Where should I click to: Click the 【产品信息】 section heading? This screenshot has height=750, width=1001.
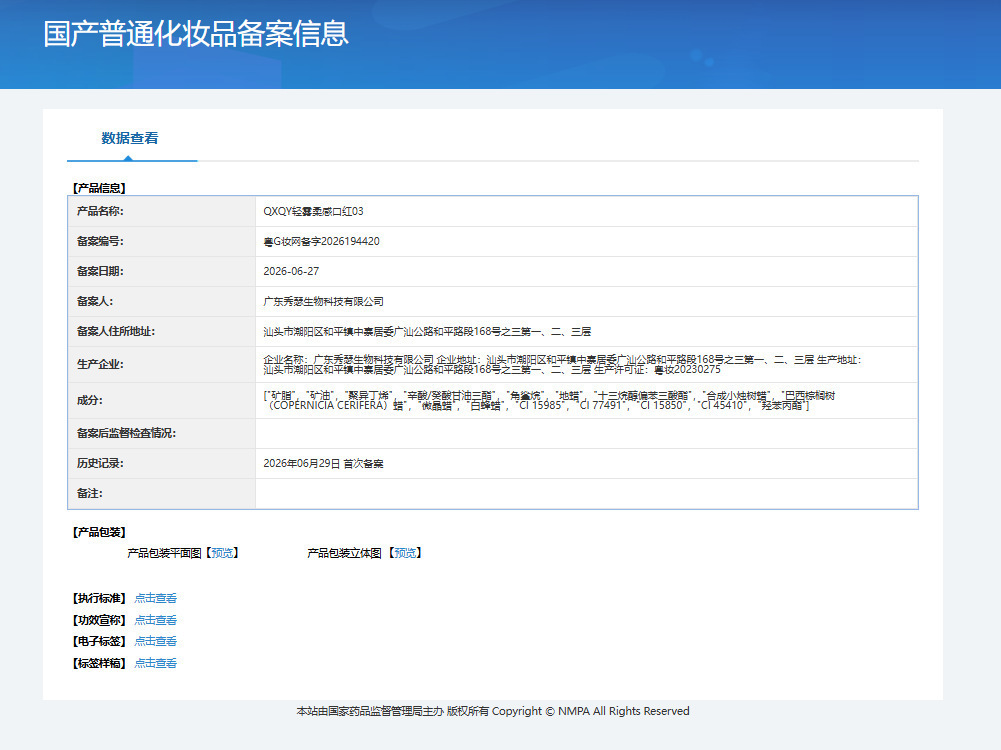[99, 188]
